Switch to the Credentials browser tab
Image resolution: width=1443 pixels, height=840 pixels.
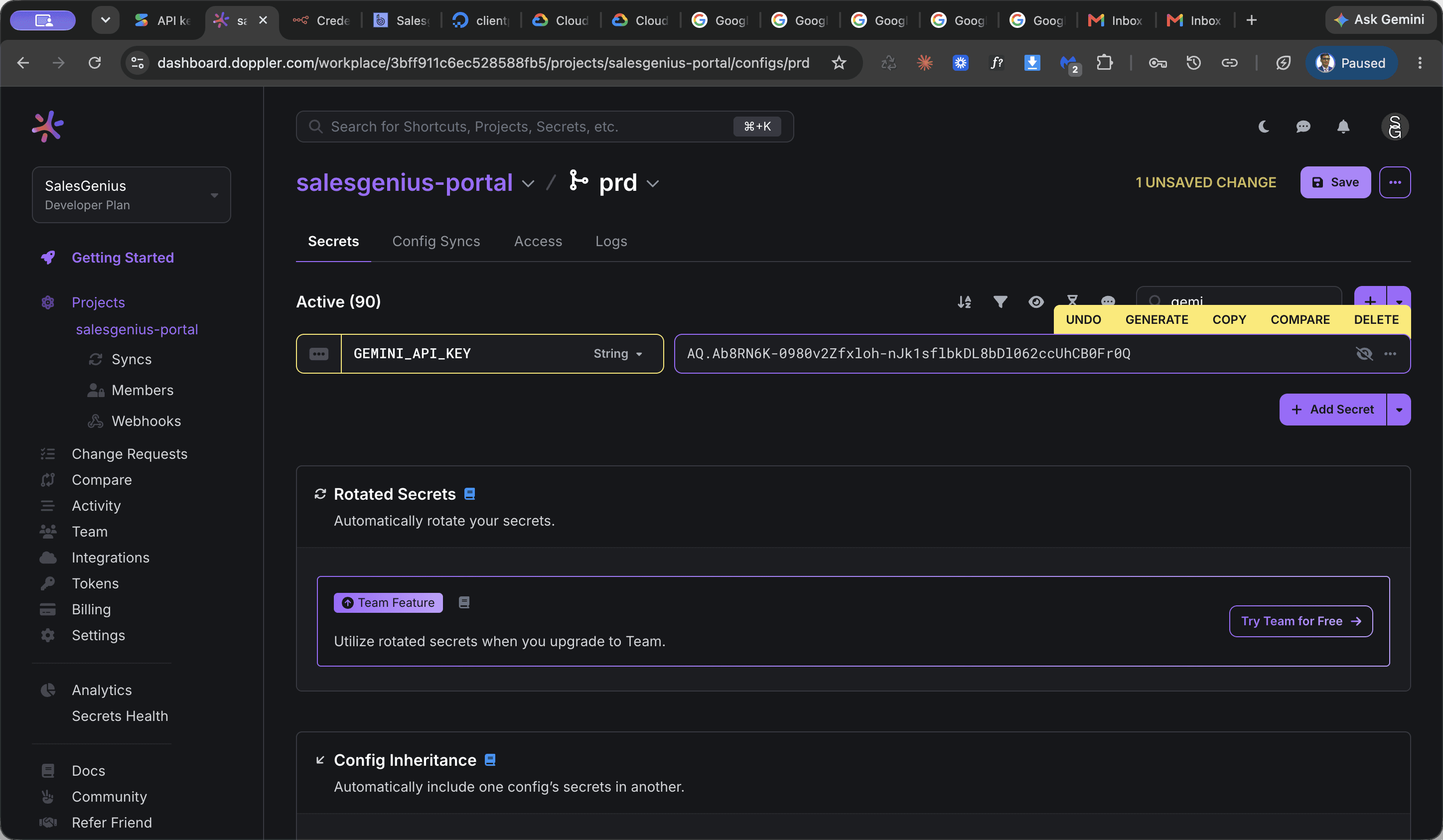(x=322, y=20)
